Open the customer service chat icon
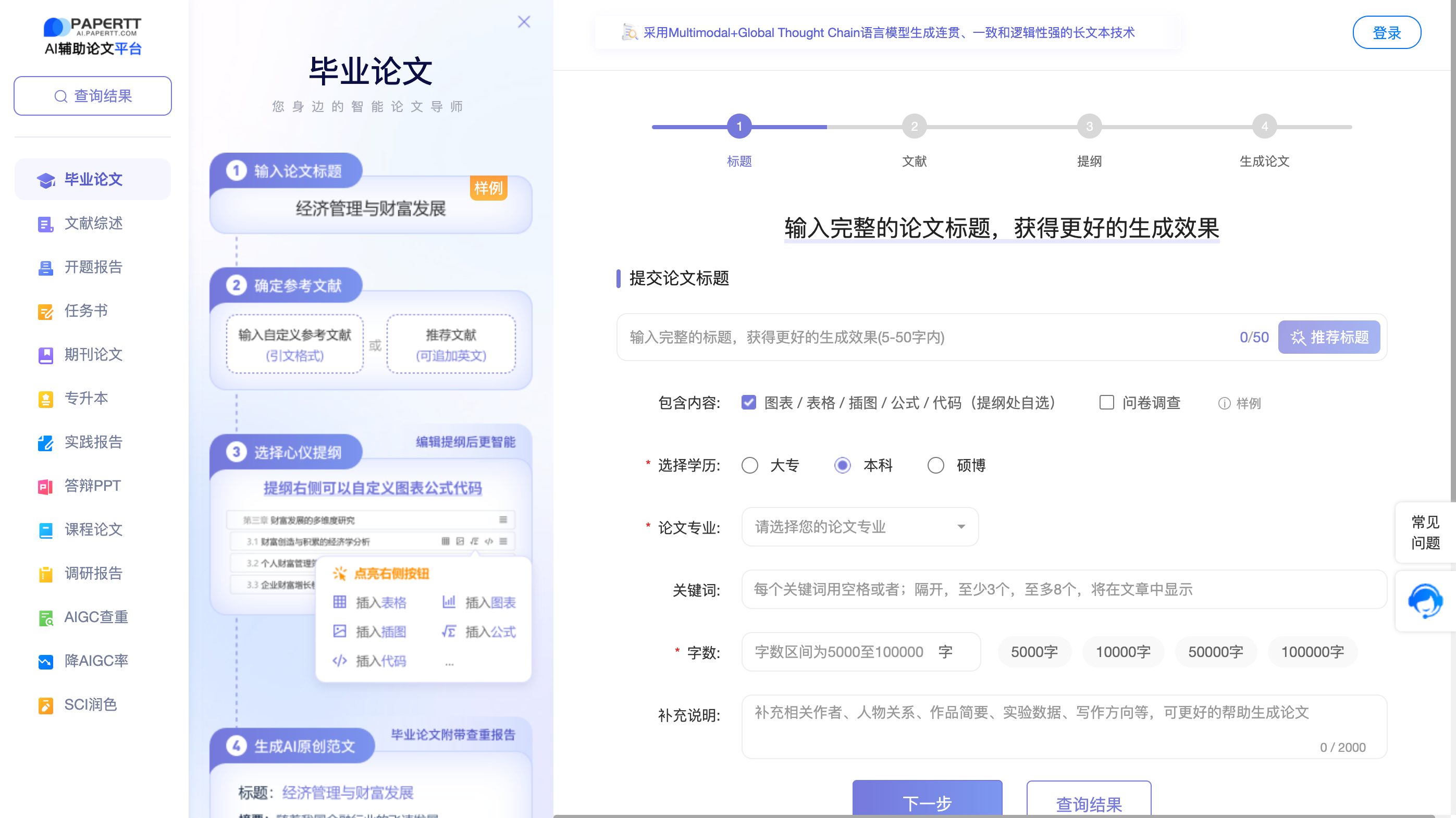Screen dimensions: 1456x818 1425,601
